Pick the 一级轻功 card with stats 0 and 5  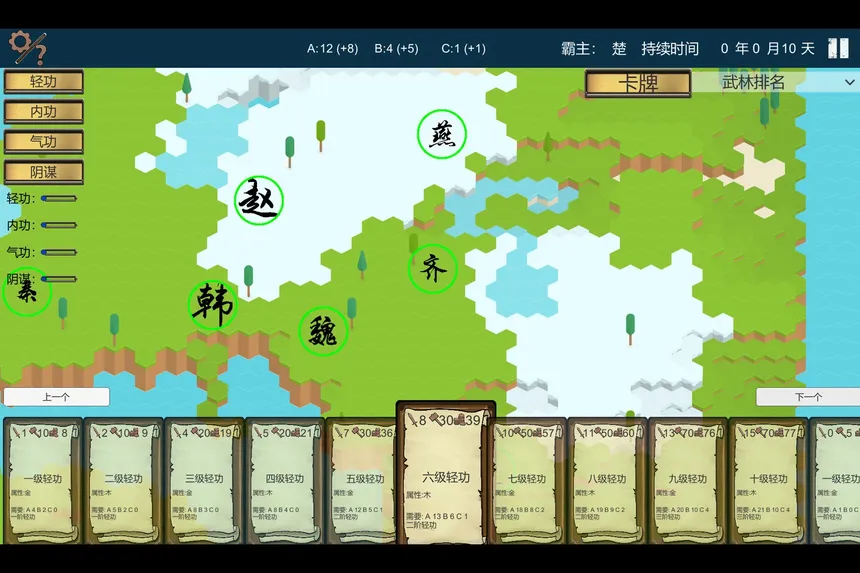[x=835, y=481]
